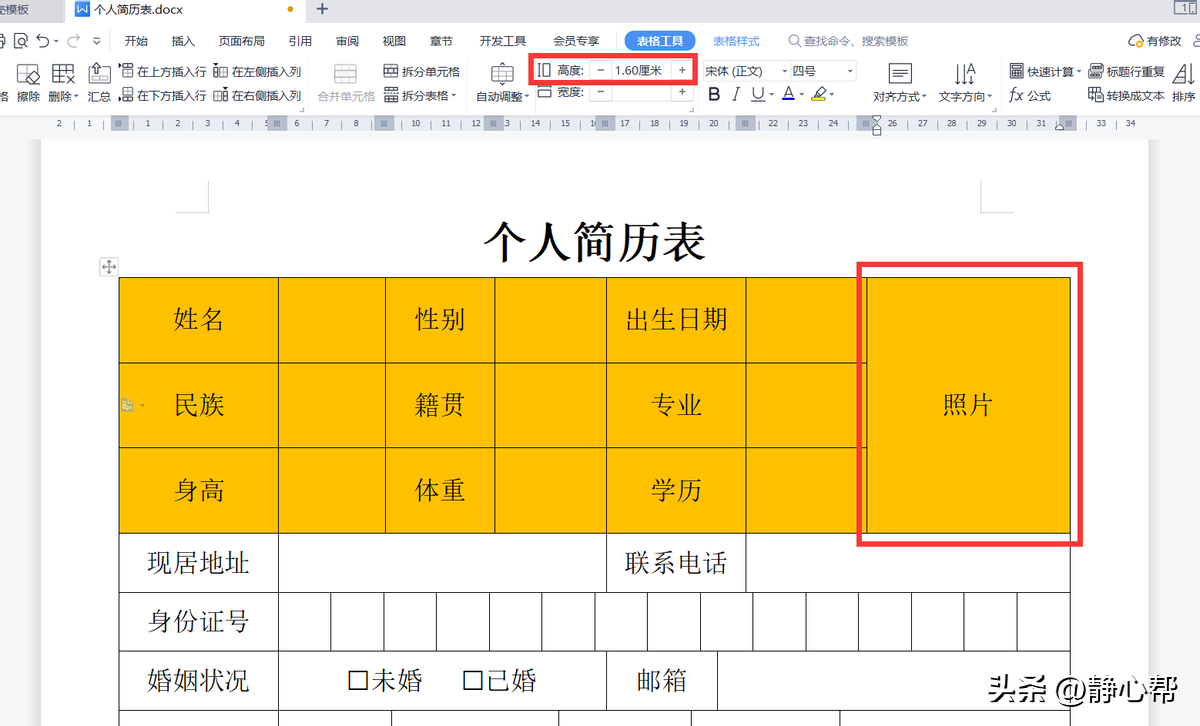
Task: Increase row height with plus button
Action: pos(683,70)
